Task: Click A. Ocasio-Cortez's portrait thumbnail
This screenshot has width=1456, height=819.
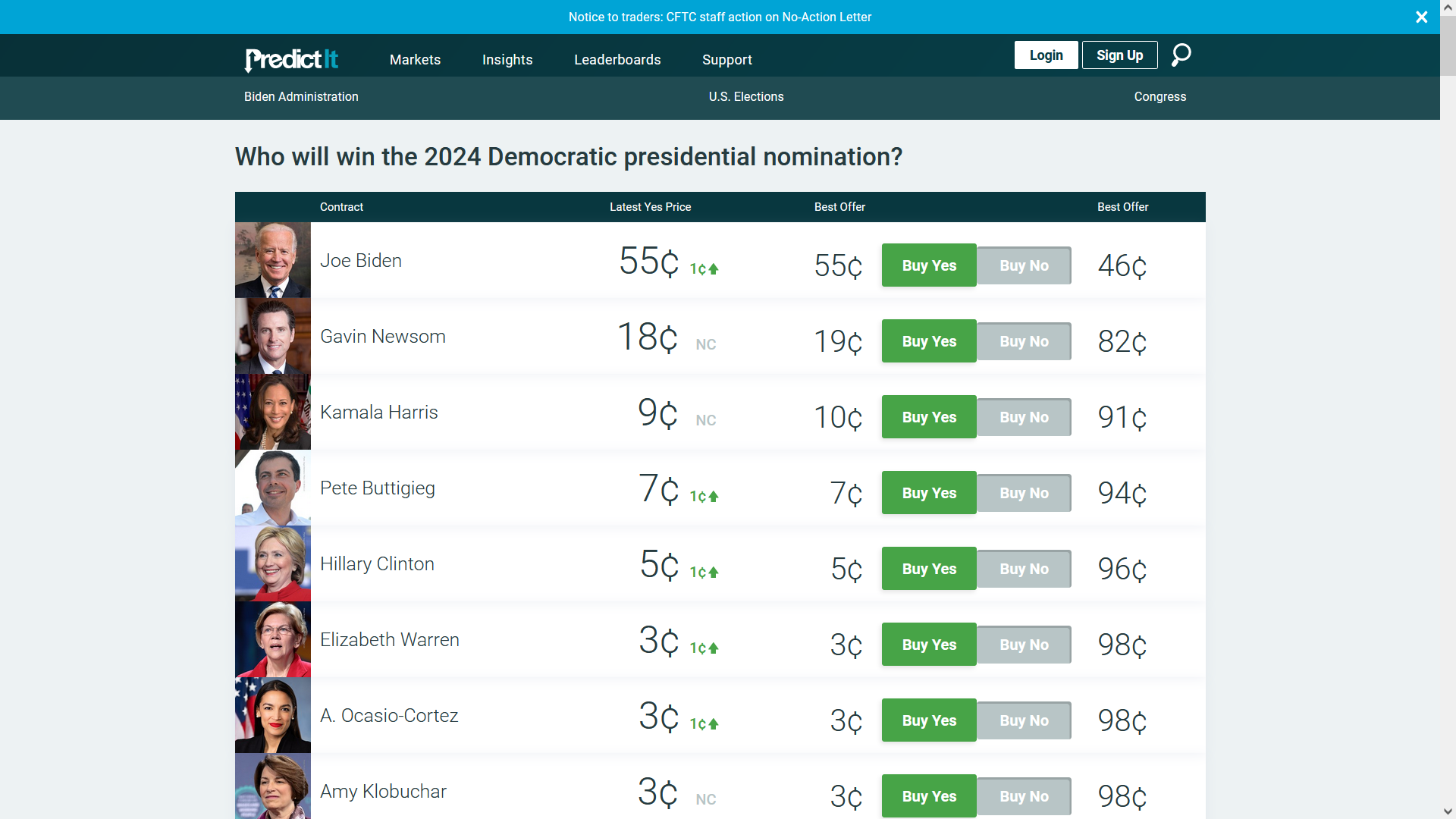Action: tap(273, 715)
